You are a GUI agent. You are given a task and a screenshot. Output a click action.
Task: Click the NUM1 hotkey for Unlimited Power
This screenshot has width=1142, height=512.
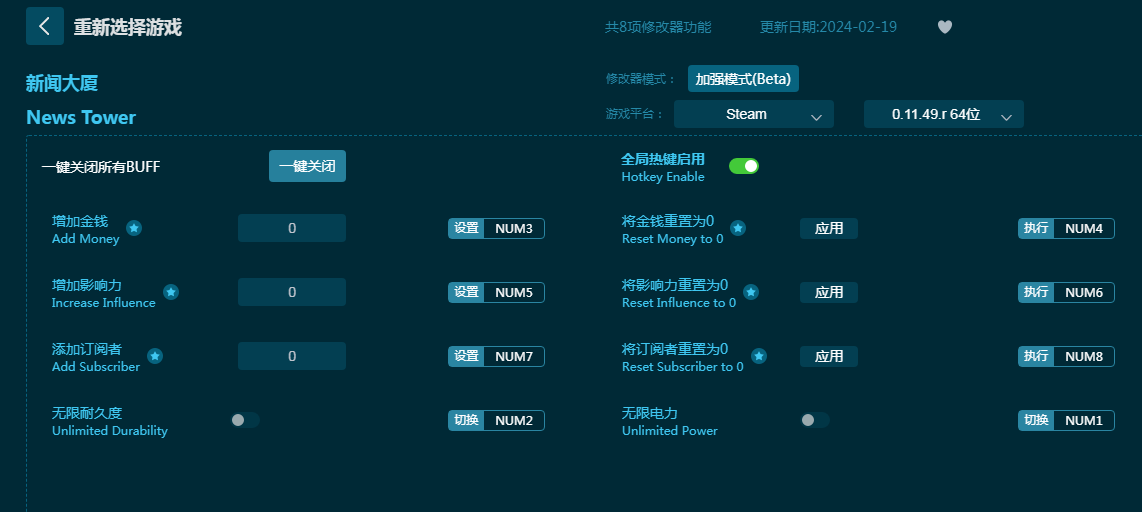tap(1083, 420)
